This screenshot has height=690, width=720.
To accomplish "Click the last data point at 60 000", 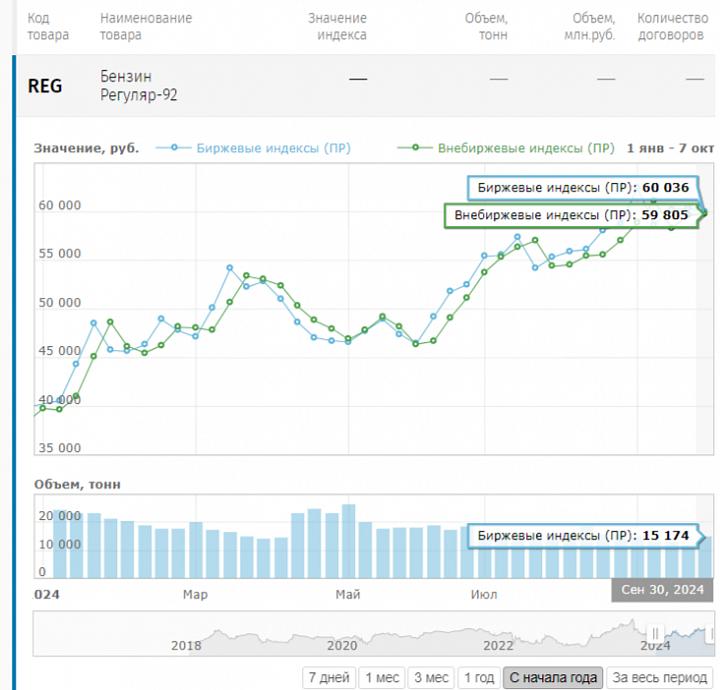I will (705, 213).
